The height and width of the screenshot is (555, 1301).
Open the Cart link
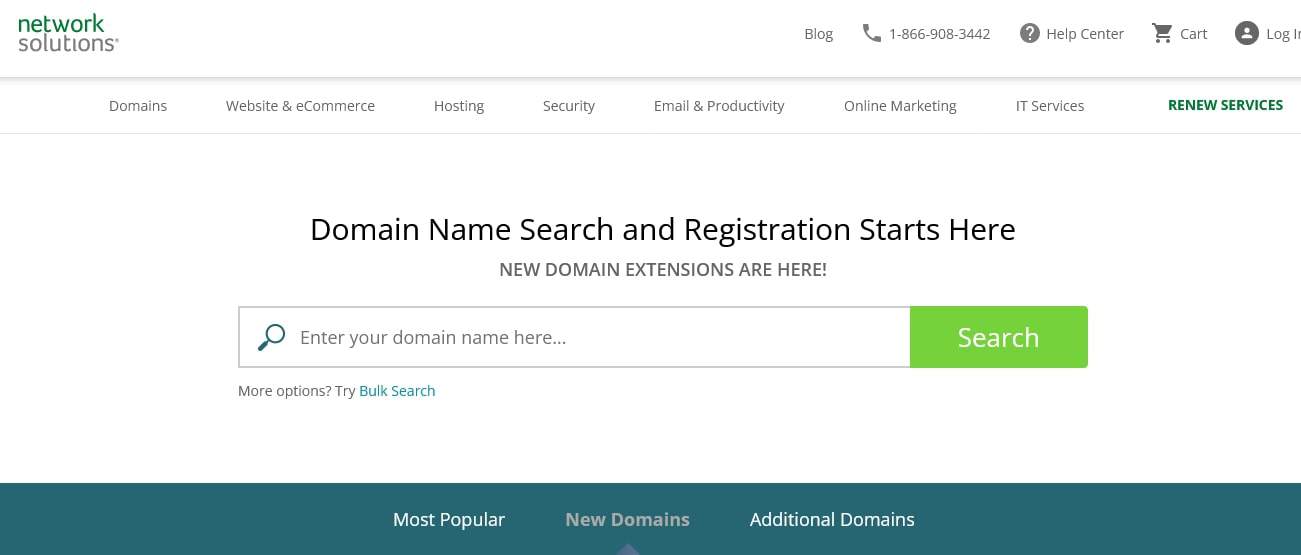1193,34
